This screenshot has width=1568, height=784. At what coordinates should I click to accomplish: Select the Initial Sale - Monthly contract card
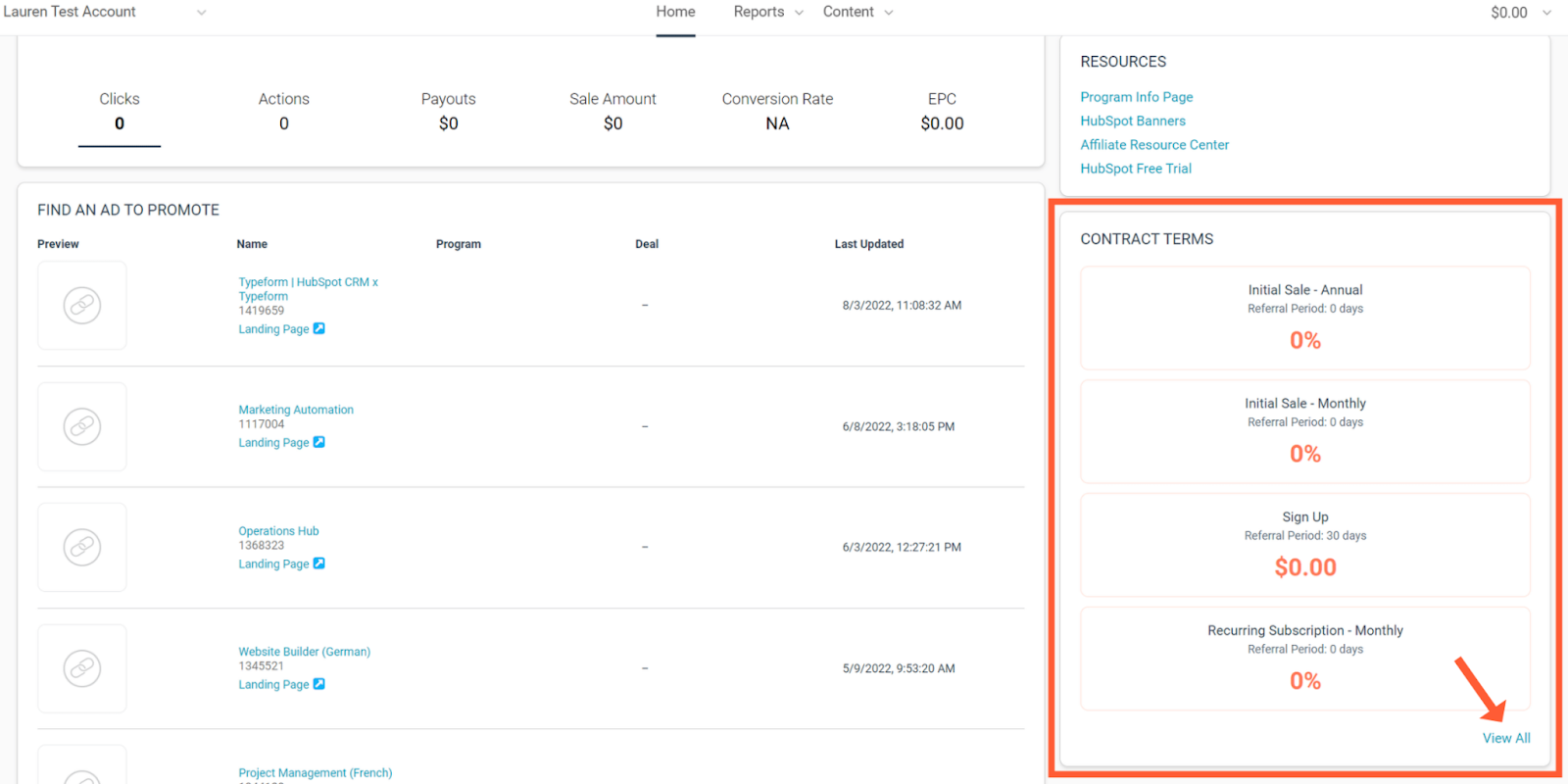tap(1305, 431)
